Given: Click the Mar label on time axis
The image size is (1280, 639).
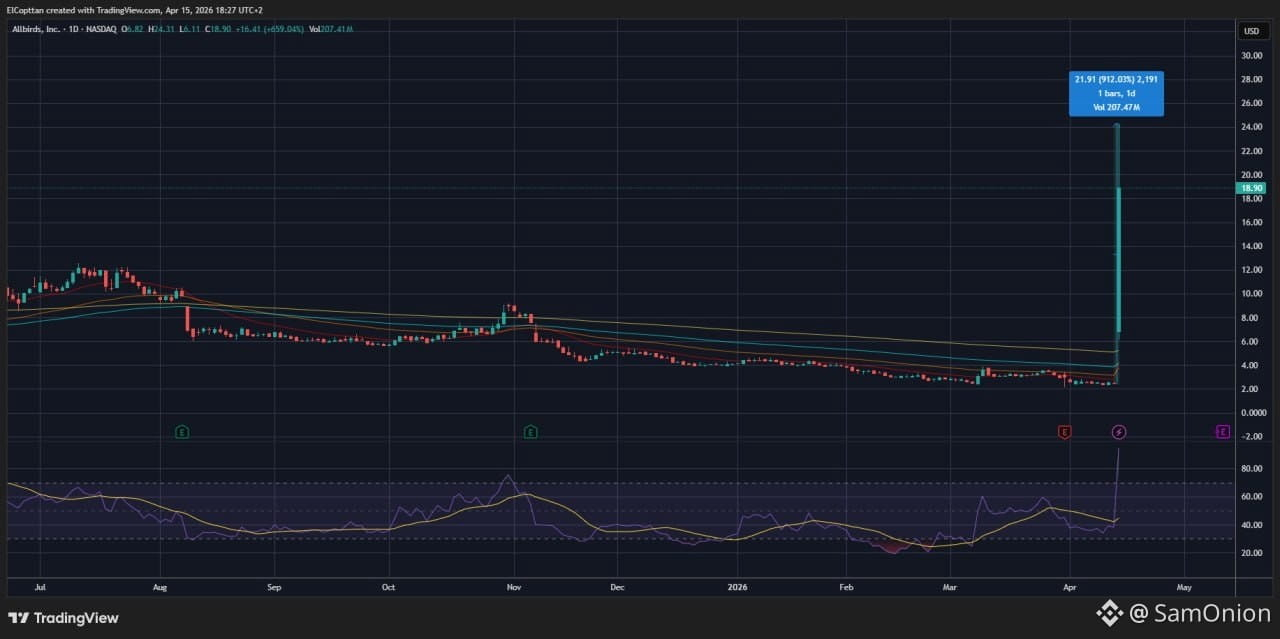Looking at the screenshot, I should coord(949,588).
